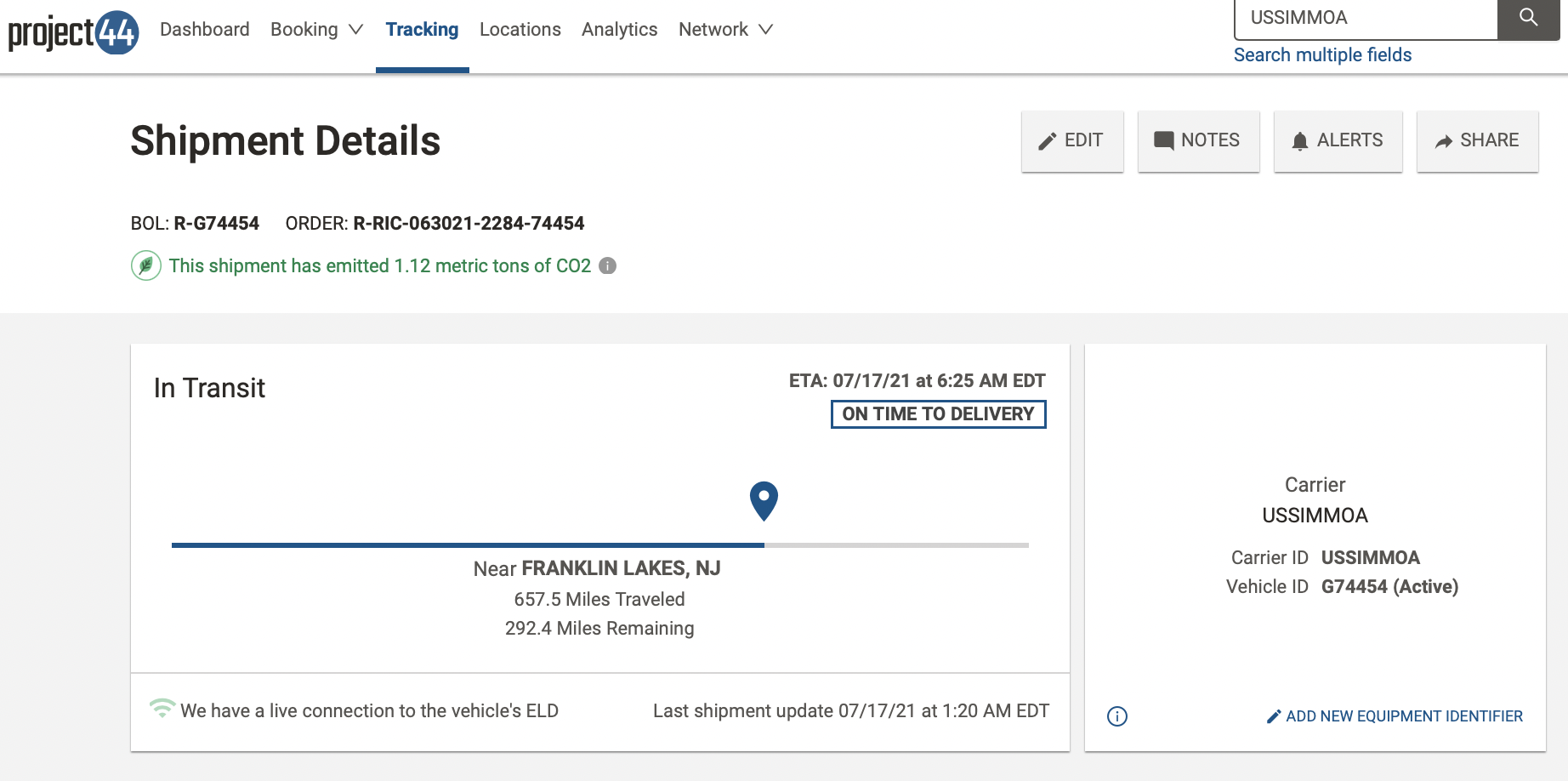Click the SHARE button
This screenshot has height=781, width=1568.
1477,141
